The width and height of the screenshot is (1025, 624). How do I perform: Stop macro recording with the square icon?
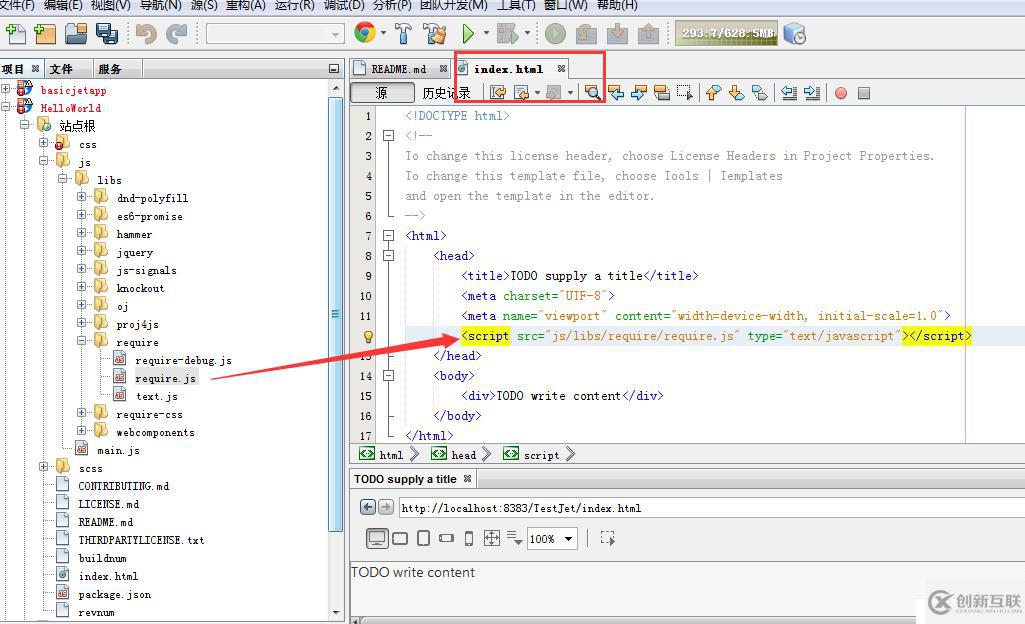[x=864, y=93]
